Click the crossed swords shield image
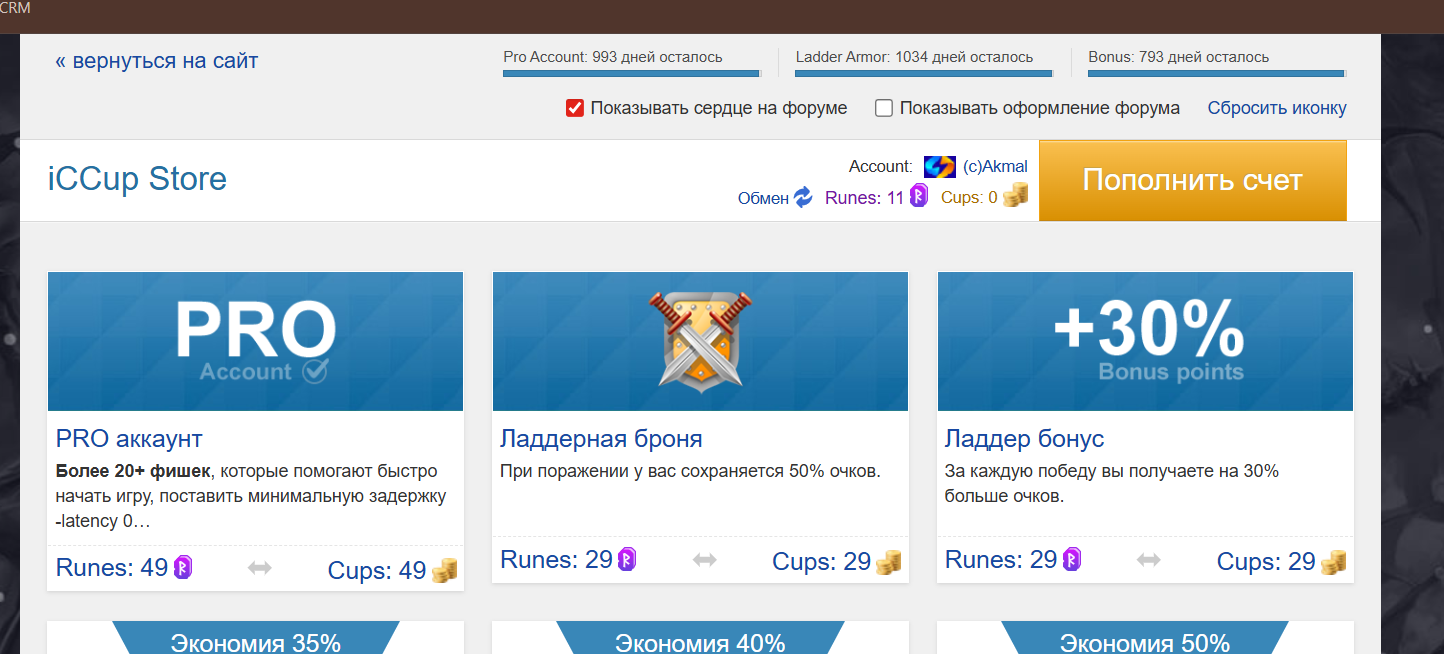Viewport: 1444px width, 654px height. [700, 340]
